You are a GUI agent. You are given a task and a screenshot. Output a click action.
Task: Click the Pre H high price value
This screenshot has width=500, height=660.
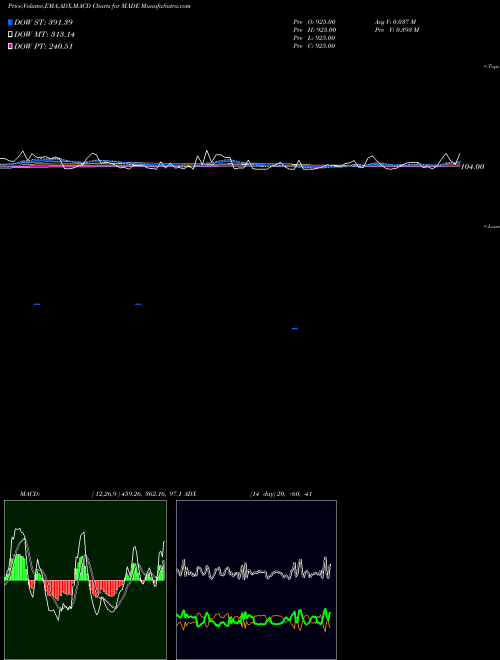coord(325,30)
